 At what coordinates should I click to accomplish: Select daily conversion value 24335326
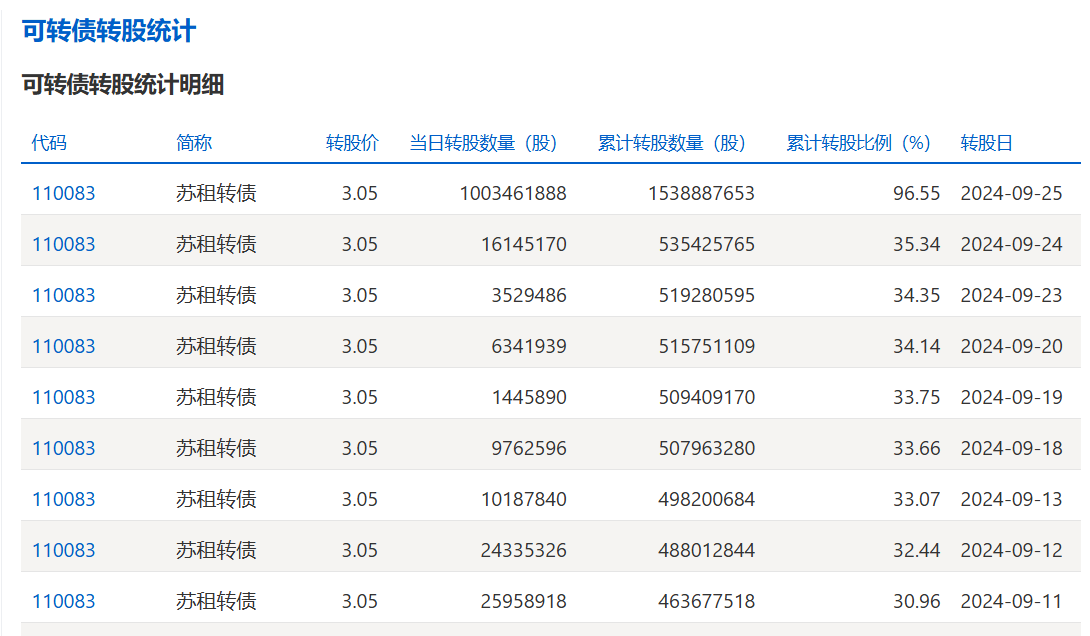point(524,550)
